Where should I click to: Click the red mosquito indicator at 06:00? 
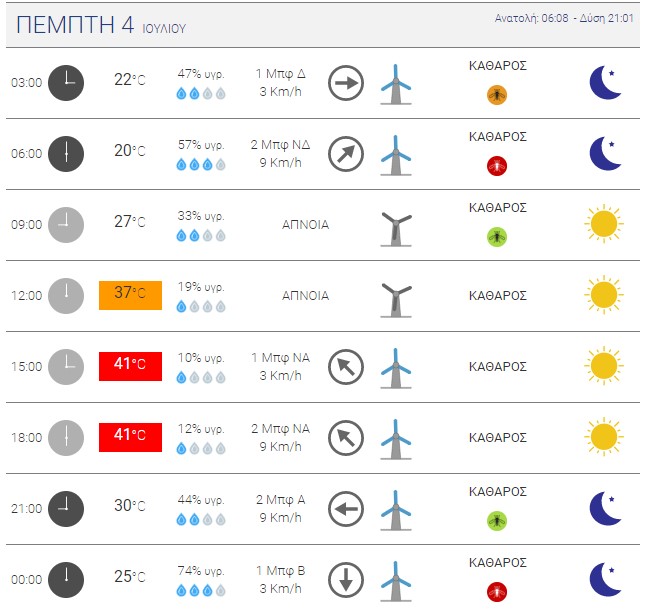coord(497,166)
